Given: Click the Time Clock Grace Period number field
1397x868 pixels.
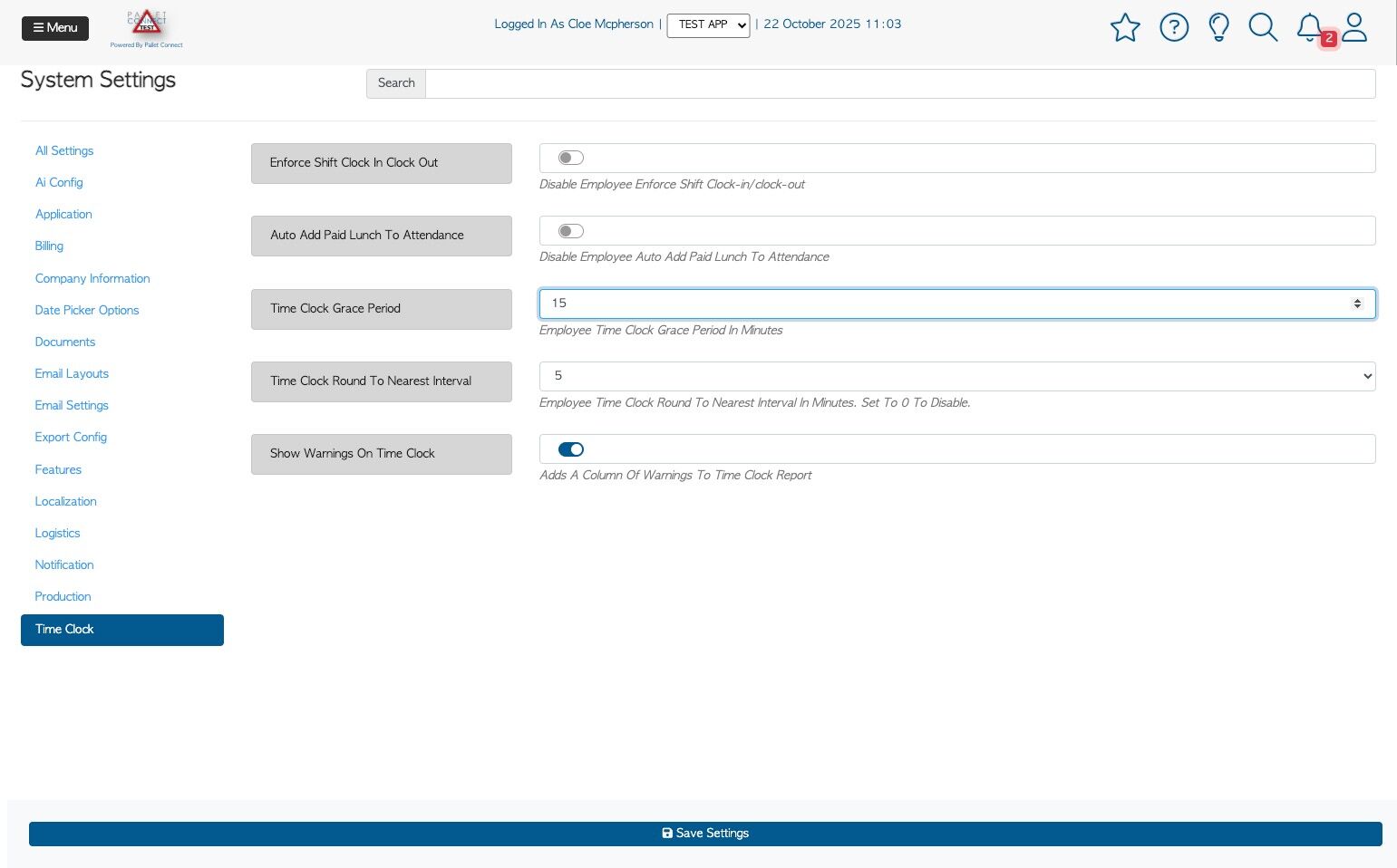Looking at the screenshot, I should click(x=957, y=304).
